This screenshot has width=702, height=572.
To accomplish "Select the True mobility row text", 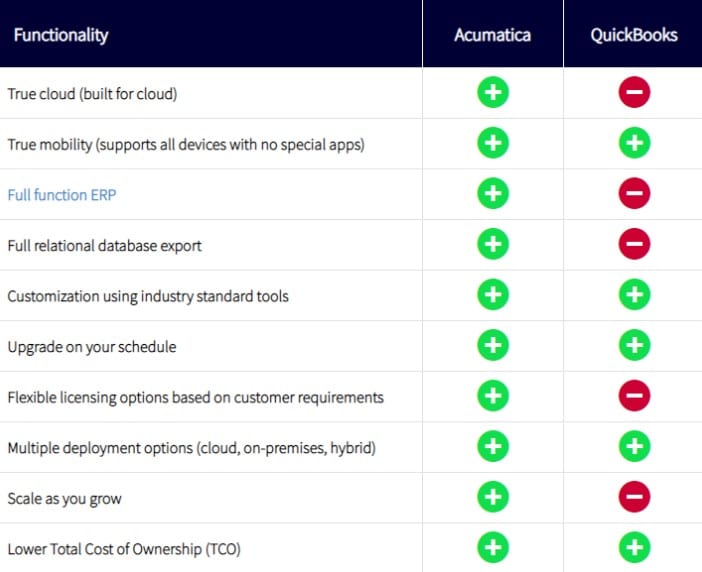I will click(x=186, y=145).
